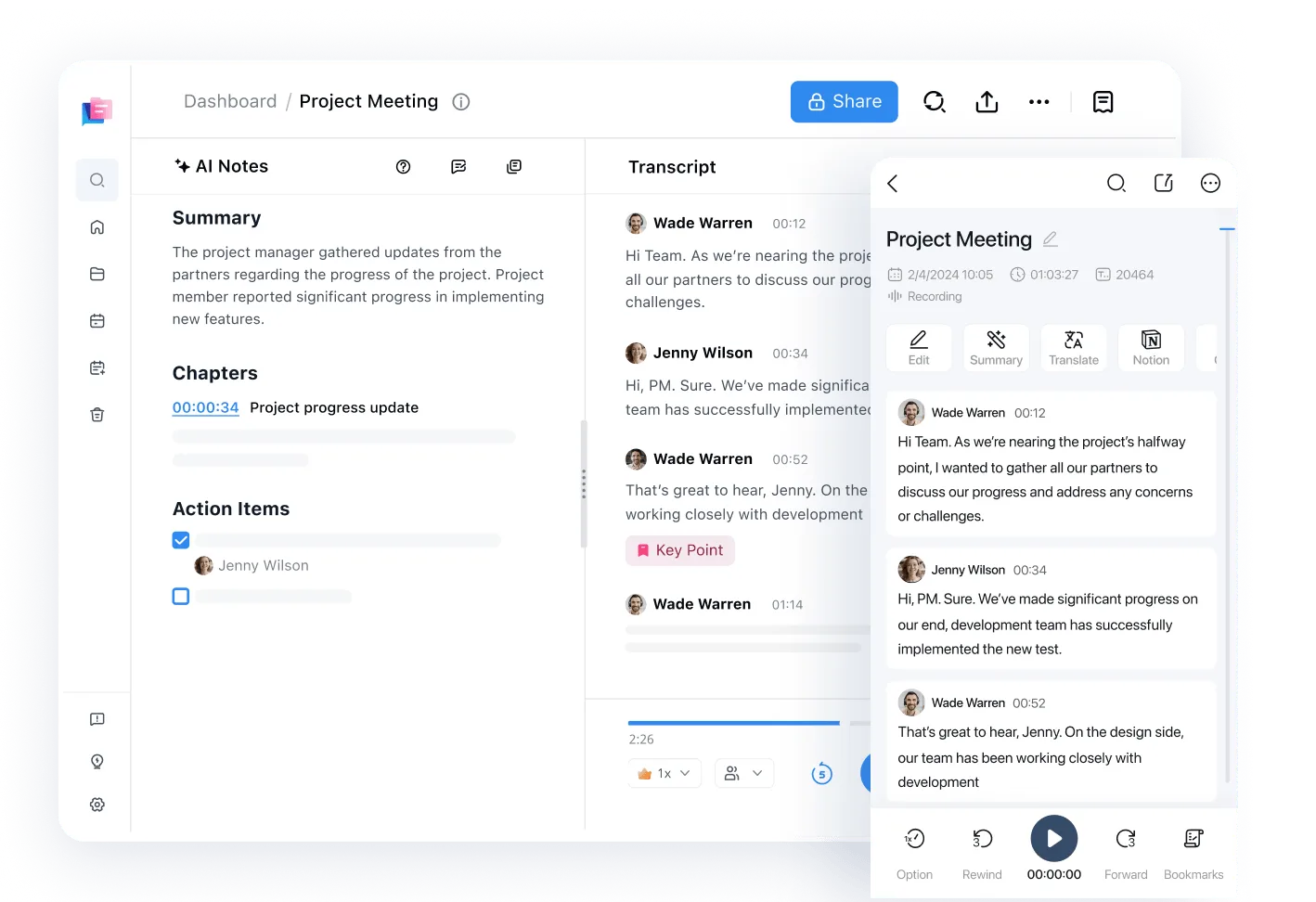The image size is (1316, 902).
Task: Click Forward 3 seconds in mobile panel
Action: pyautogui.click(x=1126, y=853)
